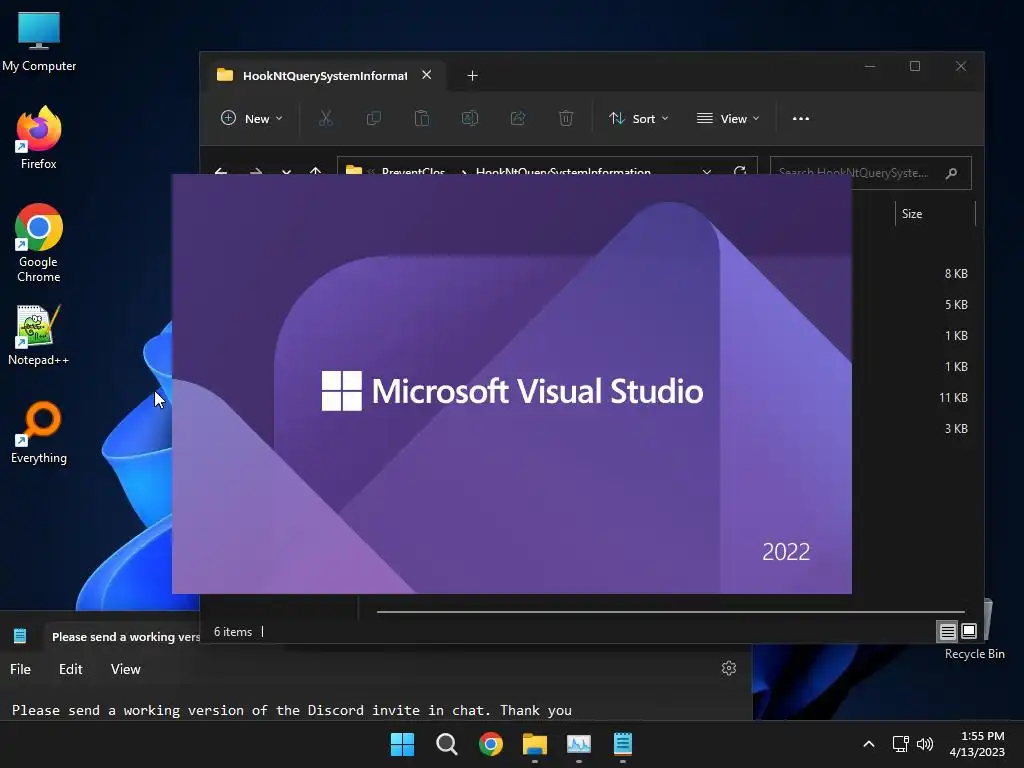Open the My Computer desktop icon
1024x768 pixels.
[39, 42]
